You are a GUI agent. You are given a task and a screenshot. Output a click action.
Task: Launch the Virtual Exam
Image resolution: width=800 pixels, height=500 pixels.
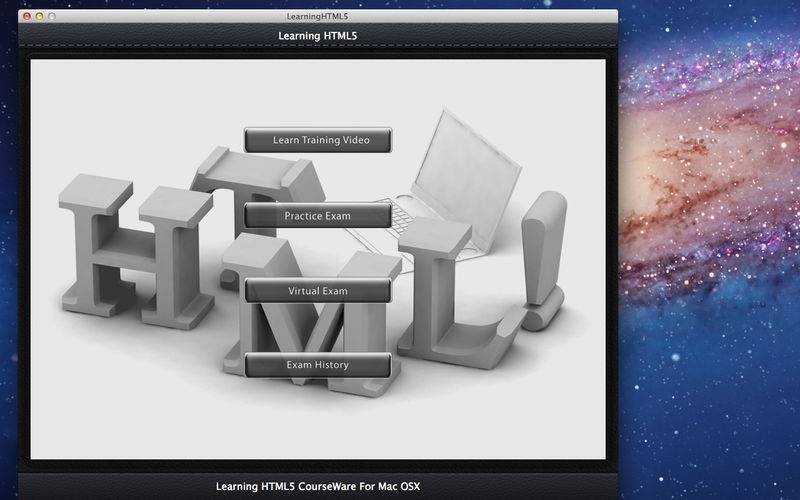[318, 291]
